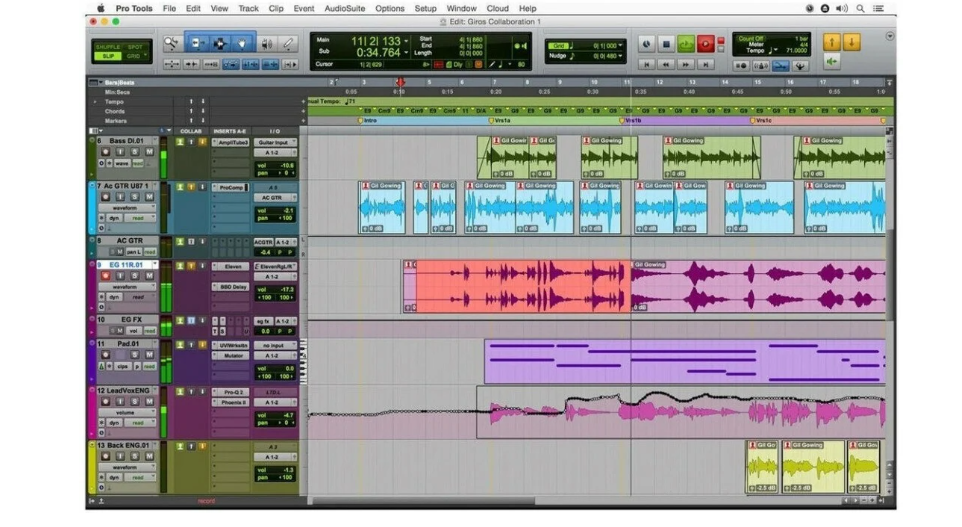Click Return to Zero transport button
Image resolution: width=962 pixels, height=527 pixels.
[x=647, y=64]
